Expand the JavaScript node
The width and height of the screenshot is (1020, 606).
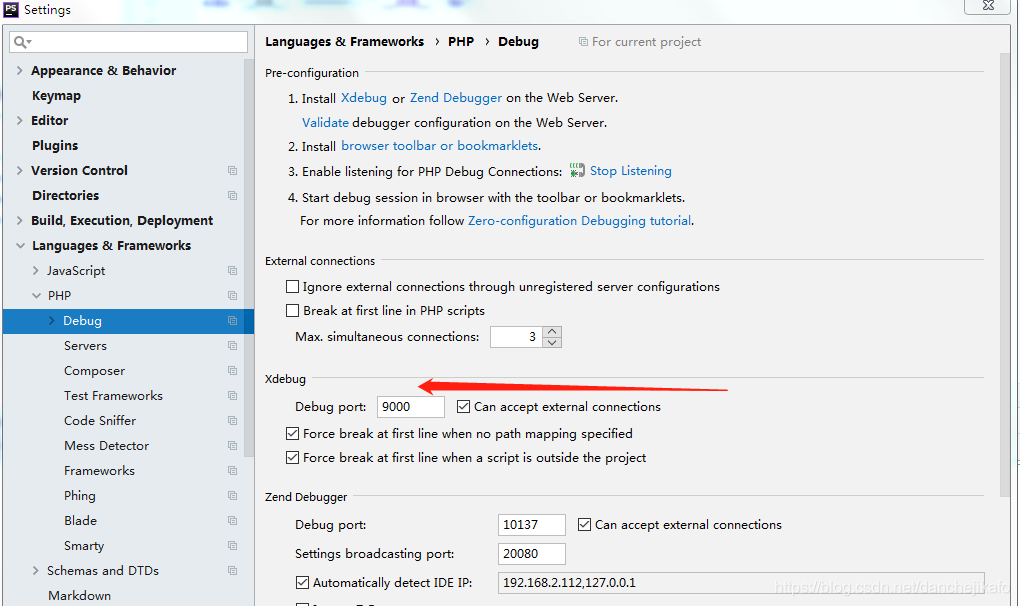tap(36, 270)
